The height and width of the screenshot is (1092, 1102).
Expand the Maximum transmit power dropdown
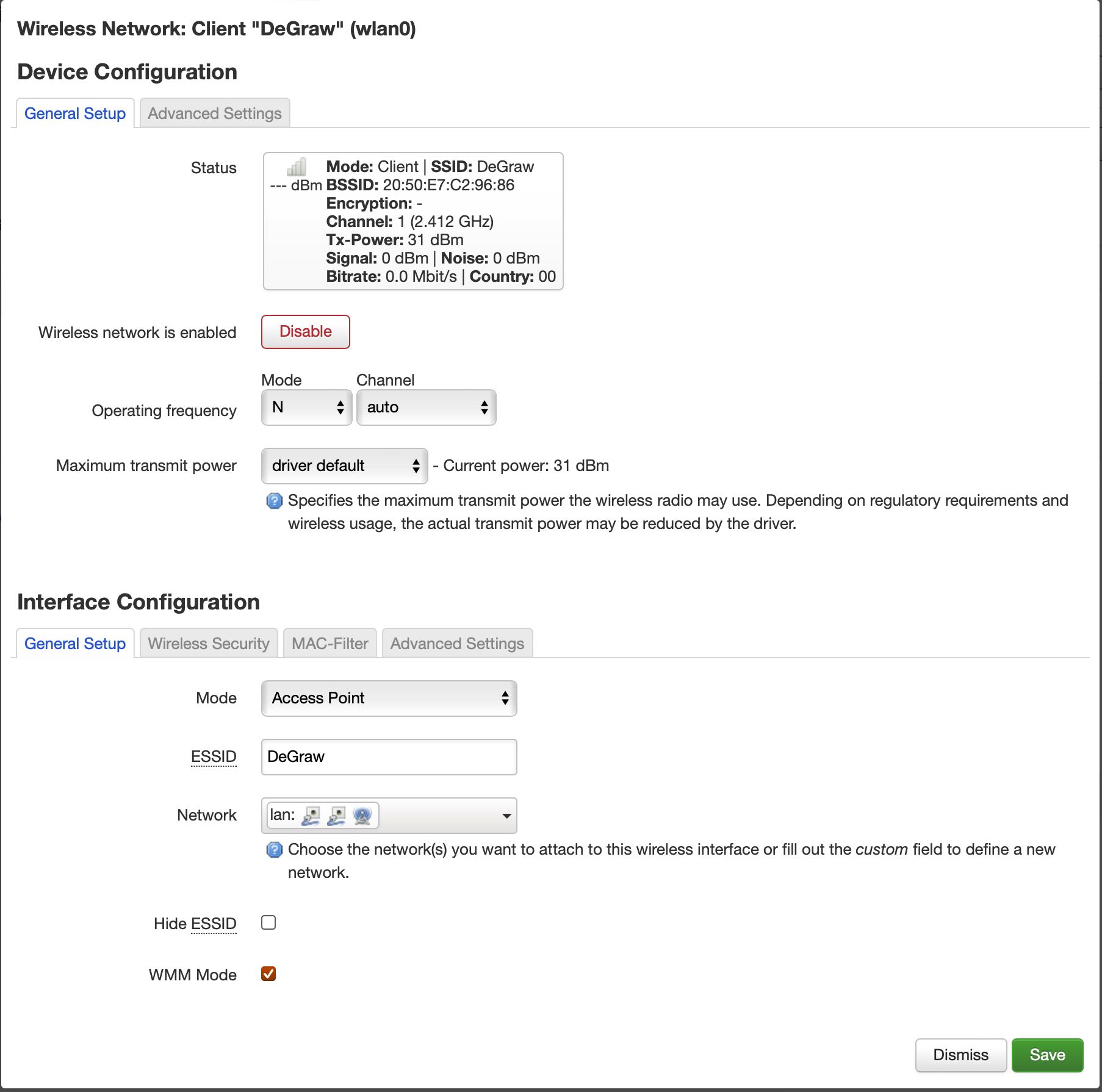pyautogui.click(x=344, y=466)
